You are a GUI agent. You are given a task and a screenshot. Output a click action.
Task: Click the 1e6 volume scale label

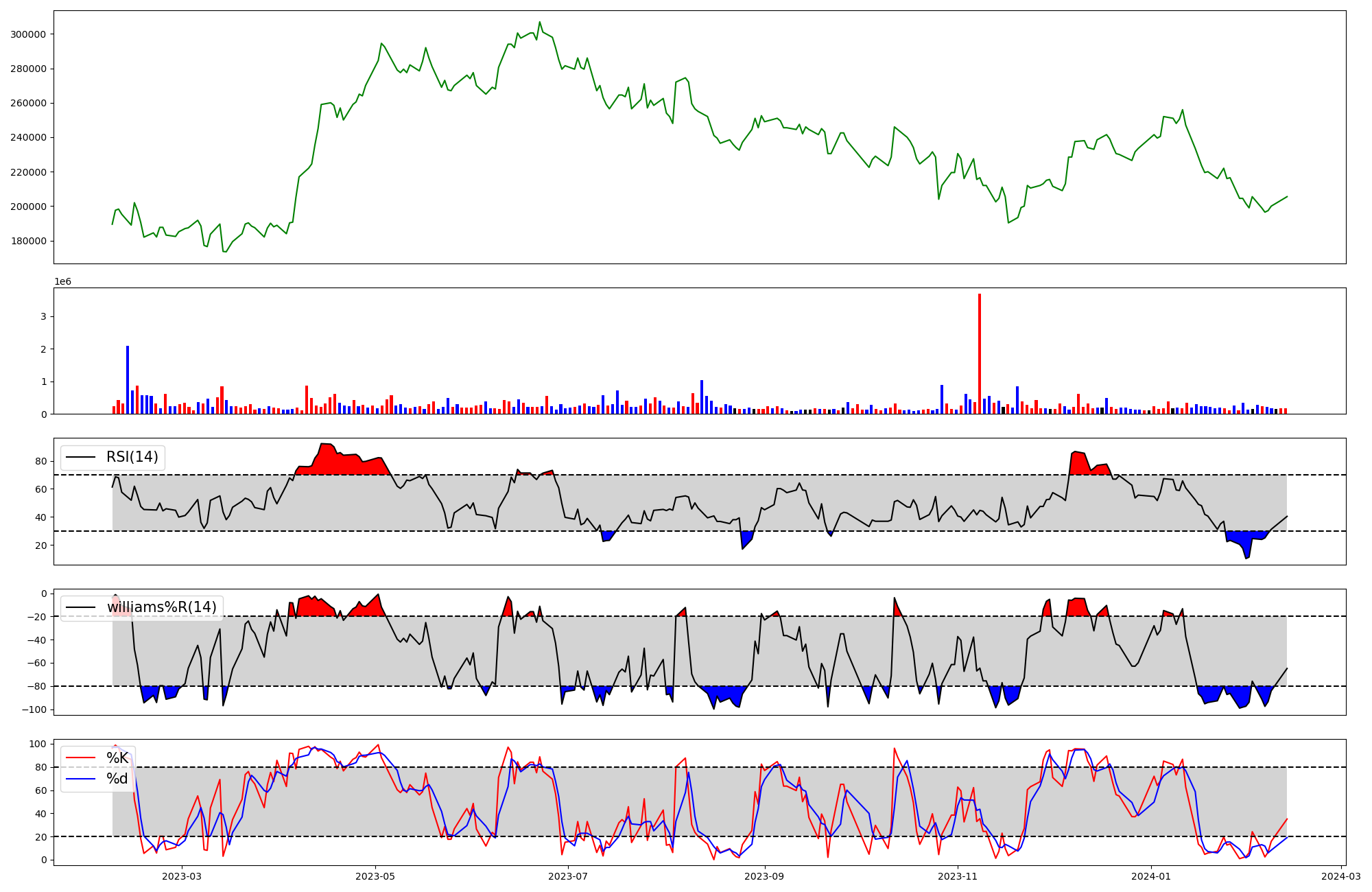point(62,282)
